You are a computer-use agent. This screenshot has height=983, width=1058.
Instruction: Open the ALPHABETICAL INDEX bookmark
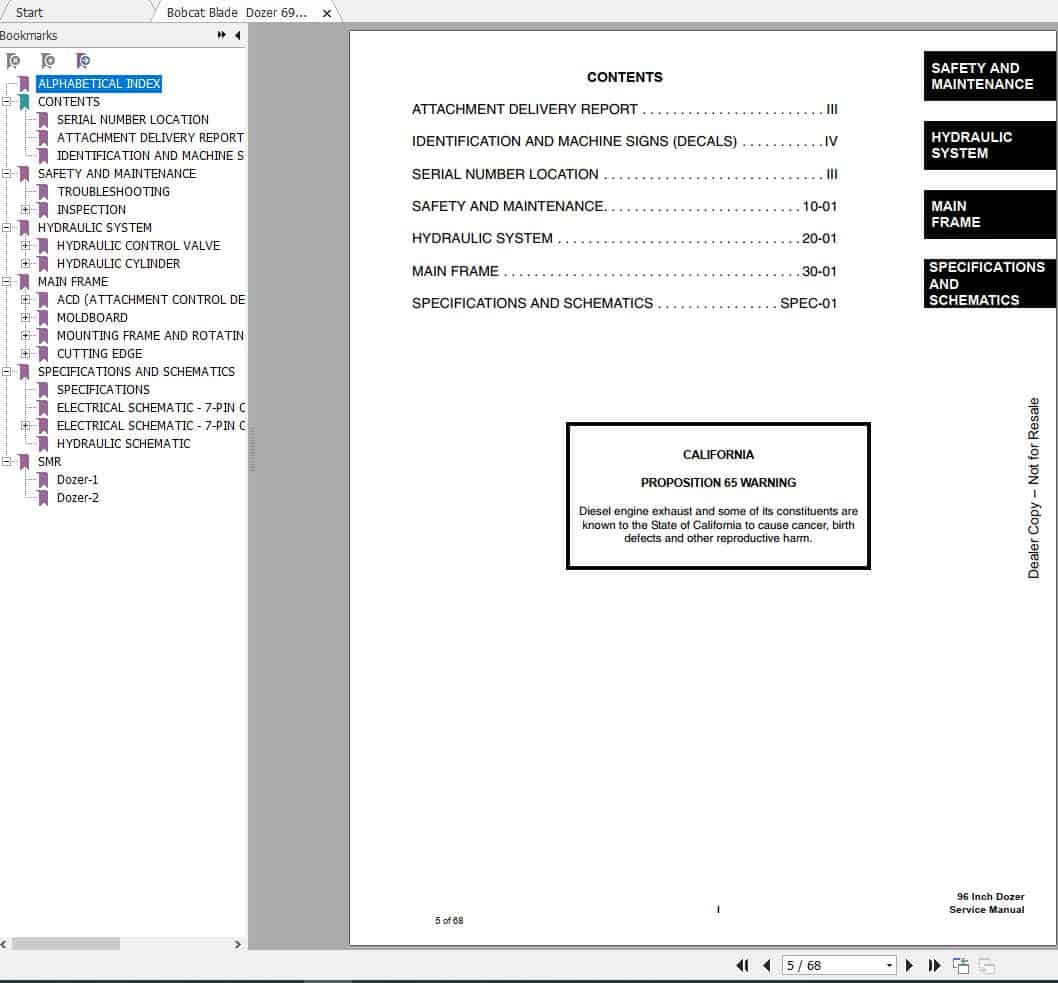99,84
